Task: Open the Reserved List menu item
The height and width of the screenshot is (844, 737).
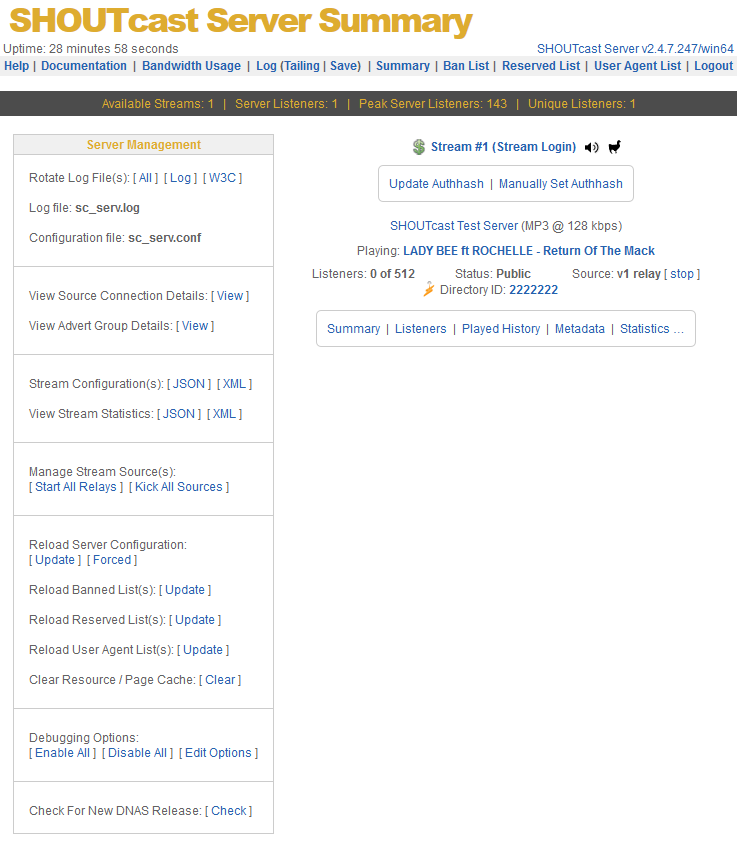Action: [540, 66]
